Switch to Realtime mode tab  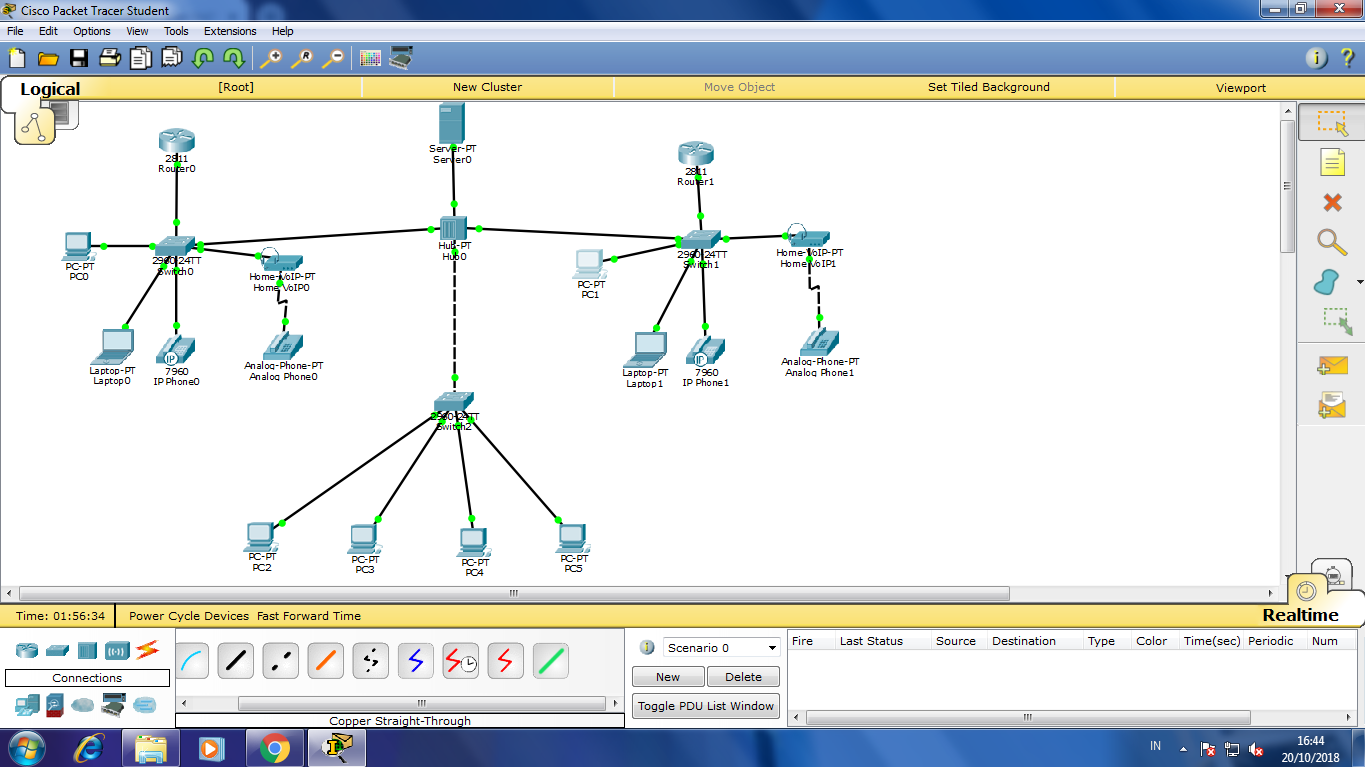point(1300,615)
